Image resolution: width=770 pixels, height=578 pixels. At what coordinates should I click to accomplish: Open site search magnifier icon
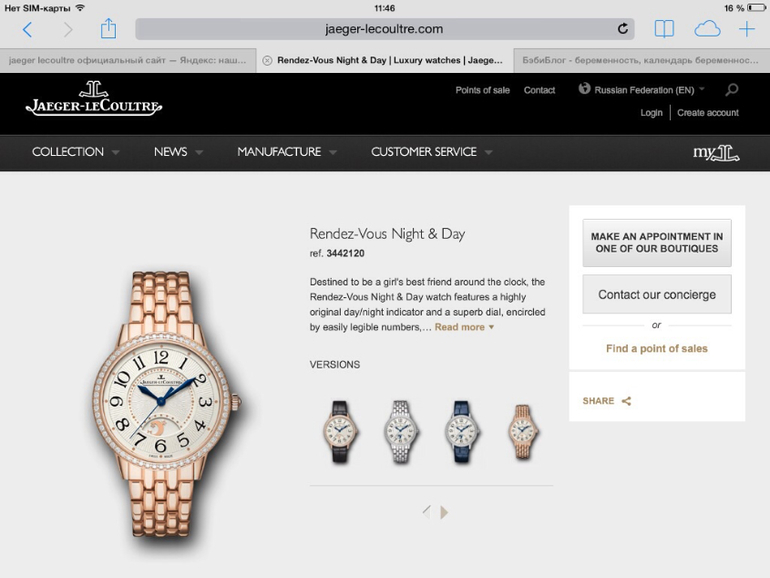point(732,89)
